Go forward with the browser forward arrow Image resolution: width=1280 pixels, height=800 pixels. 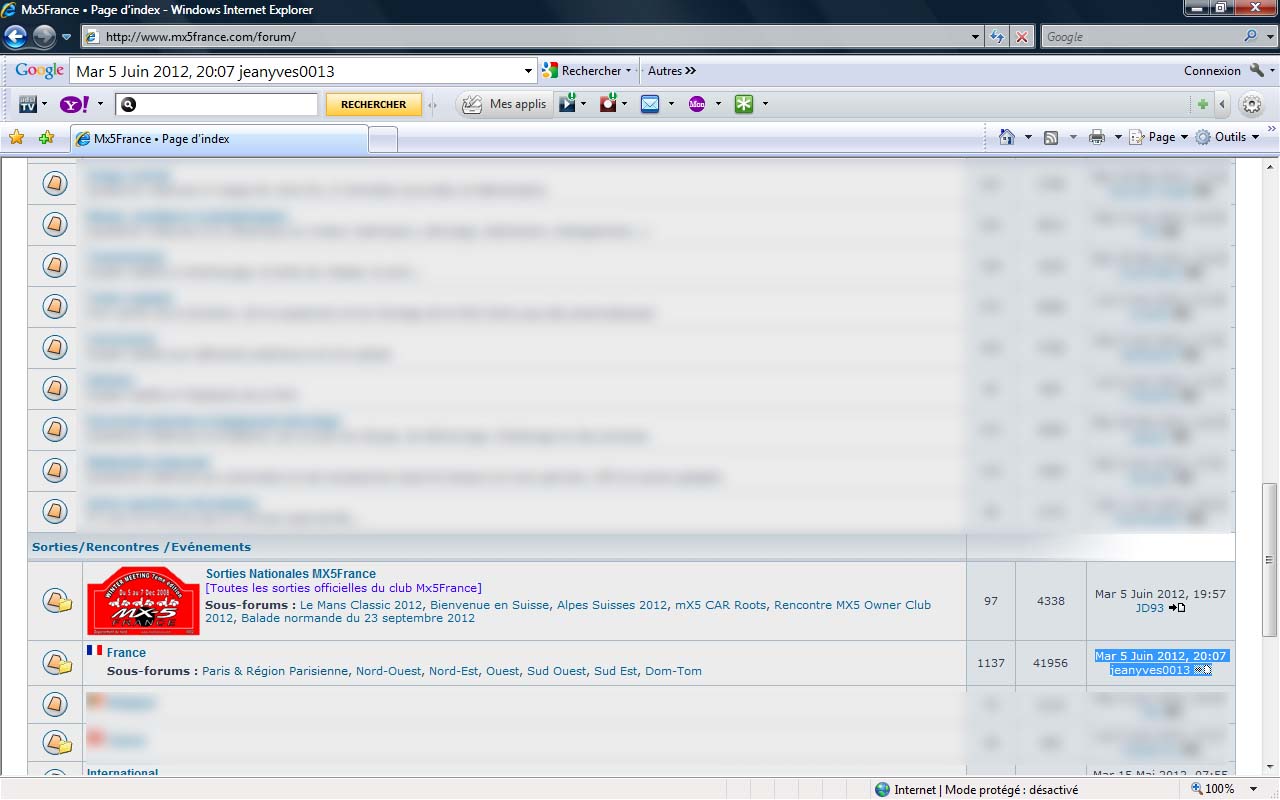click(44, 37)
